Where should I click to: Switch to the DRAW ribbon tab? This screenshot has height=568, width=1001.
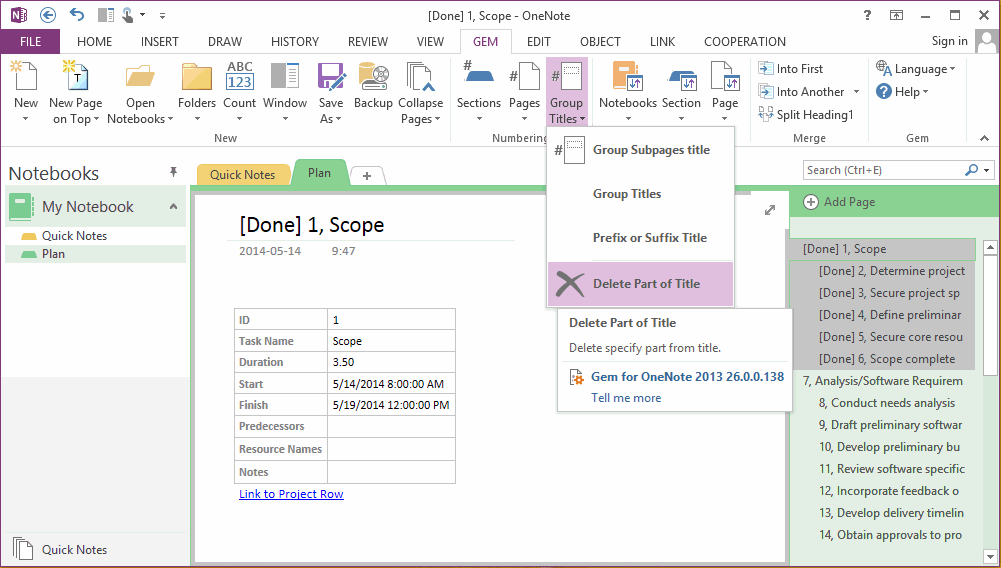pyautogui.click(x=225, y=42)
